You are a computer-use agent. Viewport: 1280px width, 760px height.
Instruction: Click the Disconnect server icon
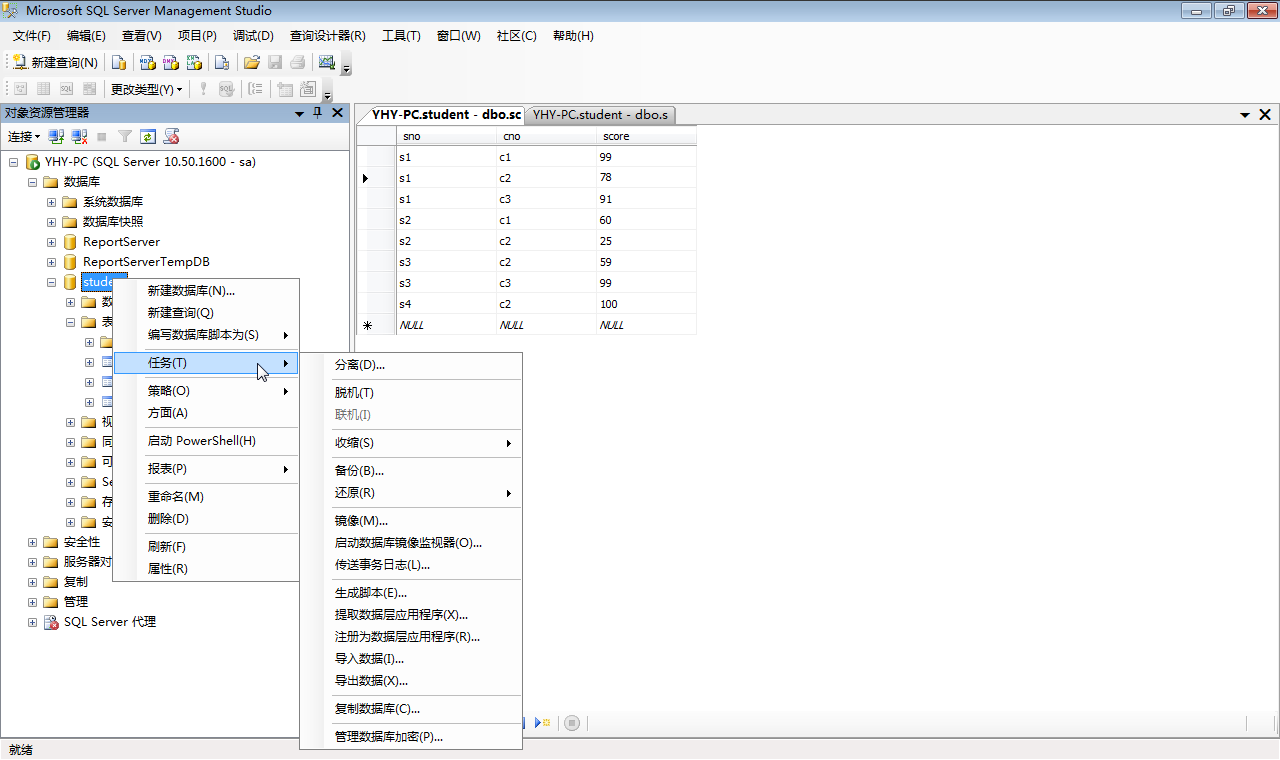(x=79, y=137)
